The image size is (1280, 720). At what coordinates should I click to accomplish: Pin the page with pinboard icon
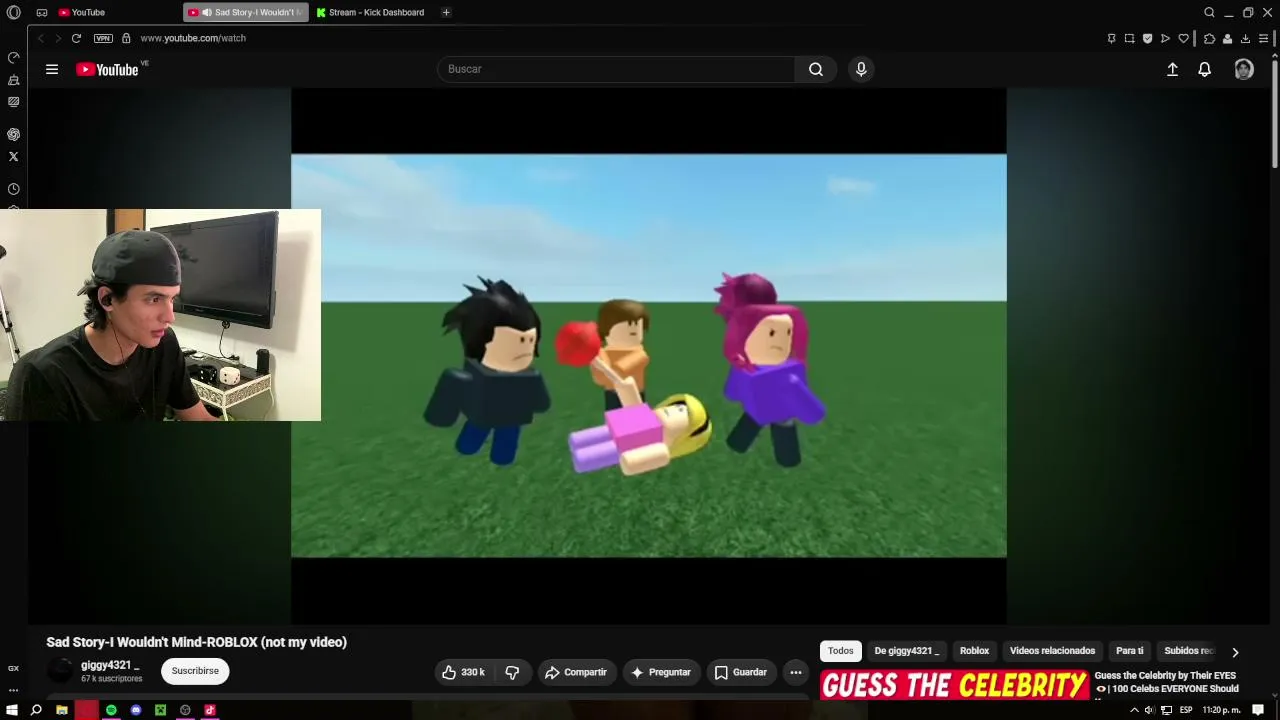[1111, 38]
